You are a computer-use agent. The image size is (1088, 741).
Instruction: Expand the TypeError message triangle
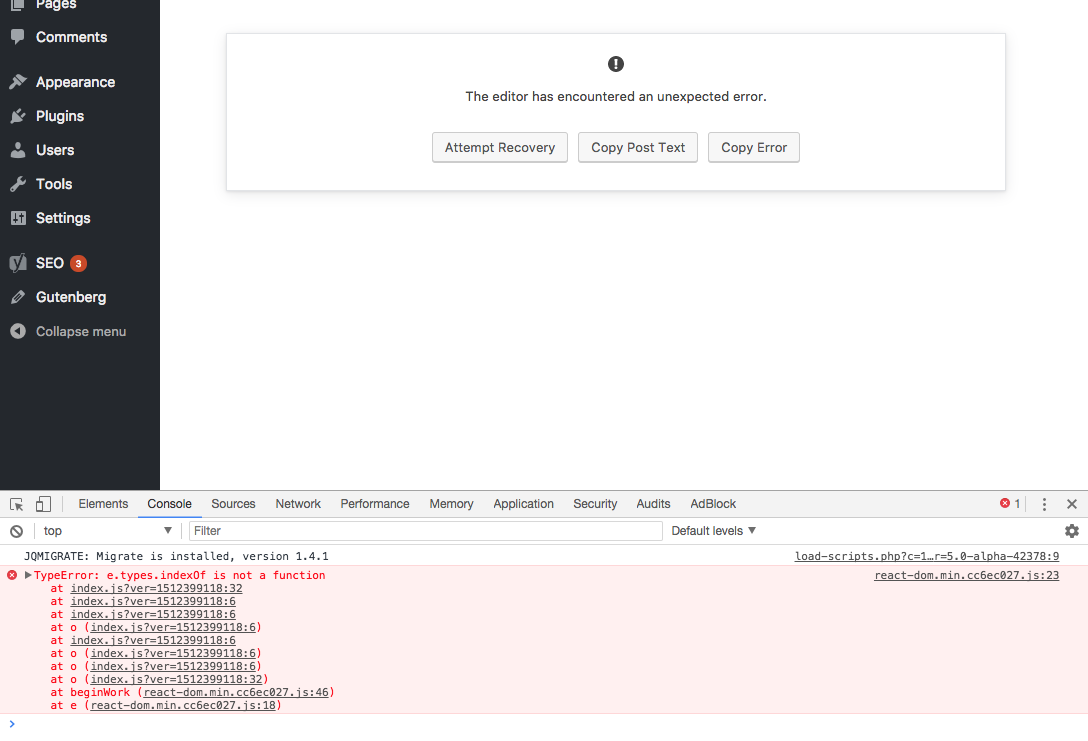point(28,575)
